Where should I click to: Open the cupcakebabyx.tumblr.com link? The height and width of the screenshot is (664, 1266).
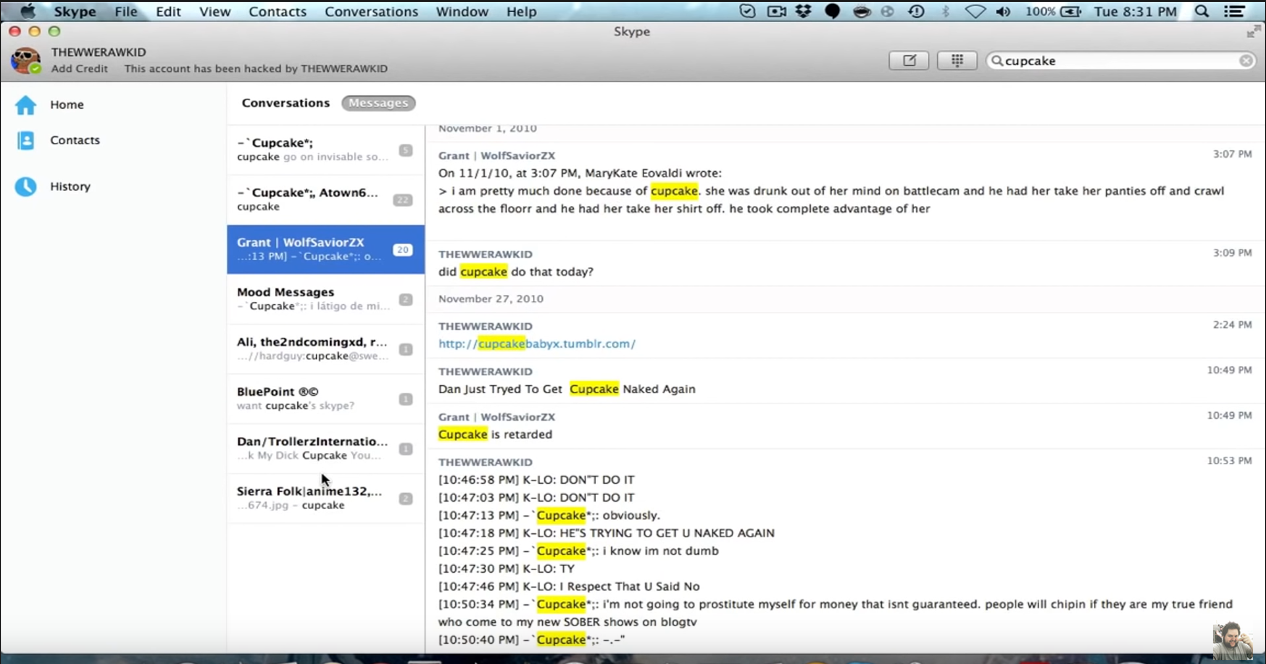[x=537, y=344]
